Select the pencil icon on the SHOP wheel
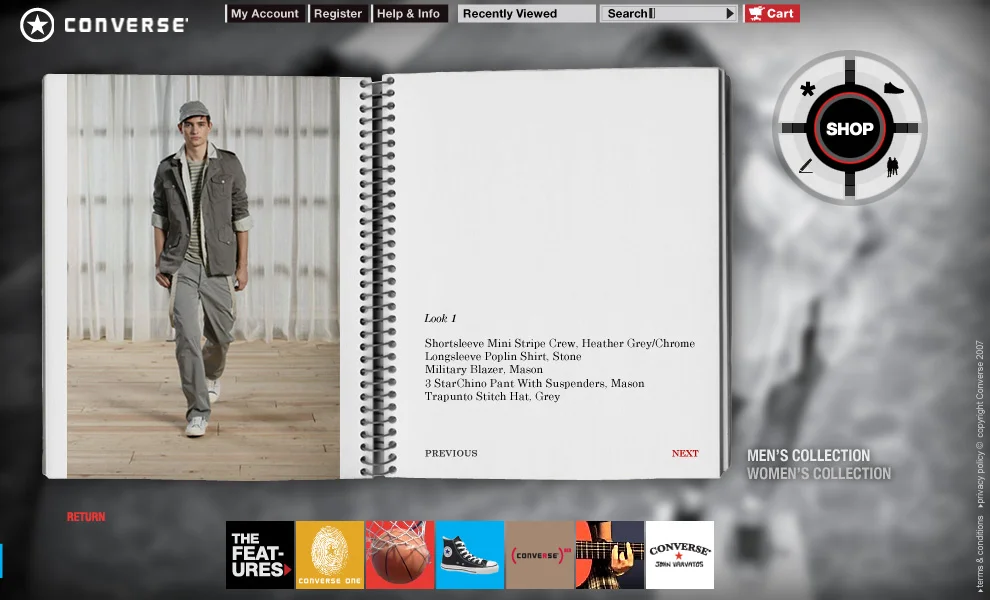 (804, 167)
